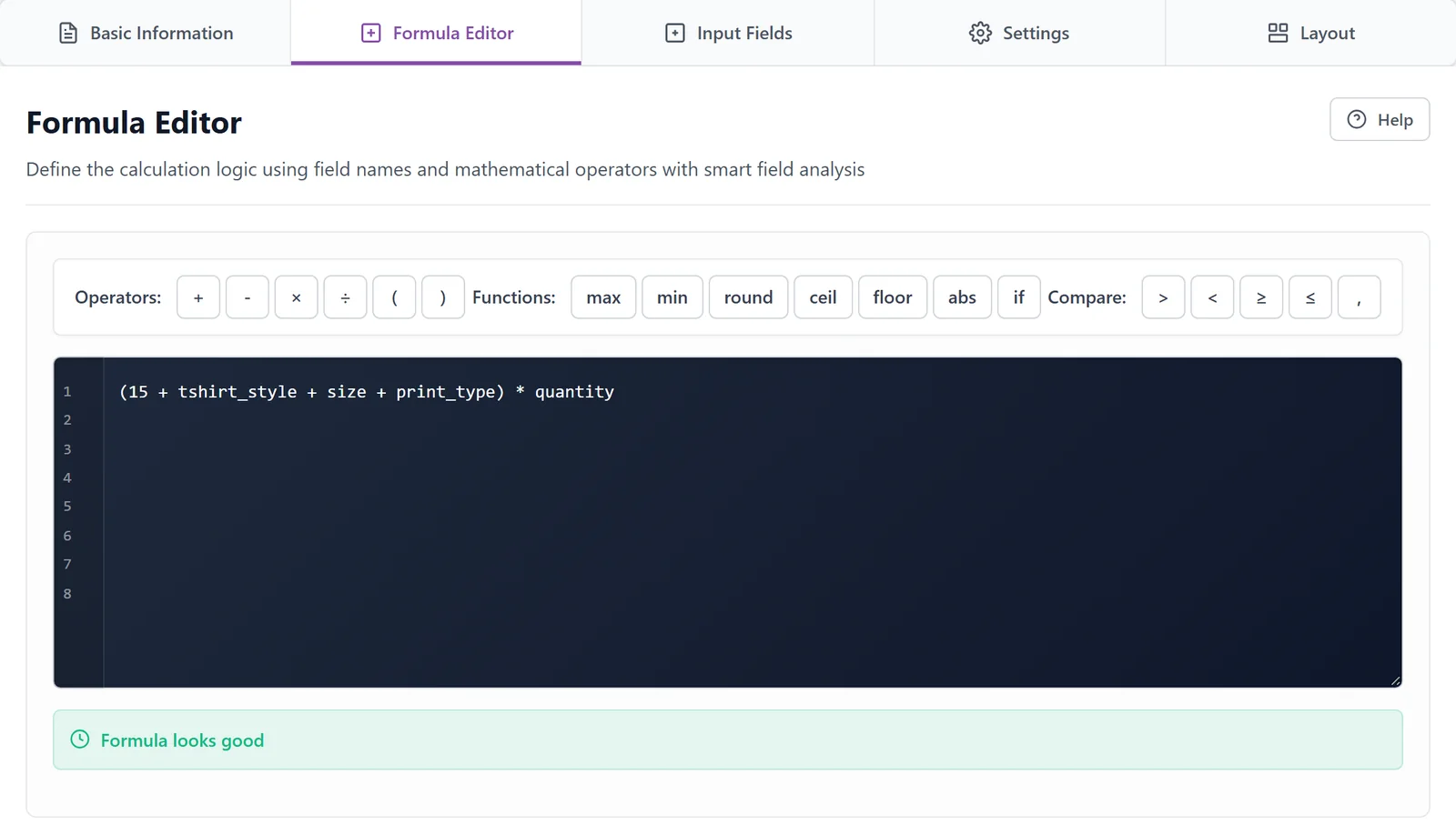Click the Help button
Image resolution: width=1456 pixels, height=835 pixels.
click(x=1380, y=119)
